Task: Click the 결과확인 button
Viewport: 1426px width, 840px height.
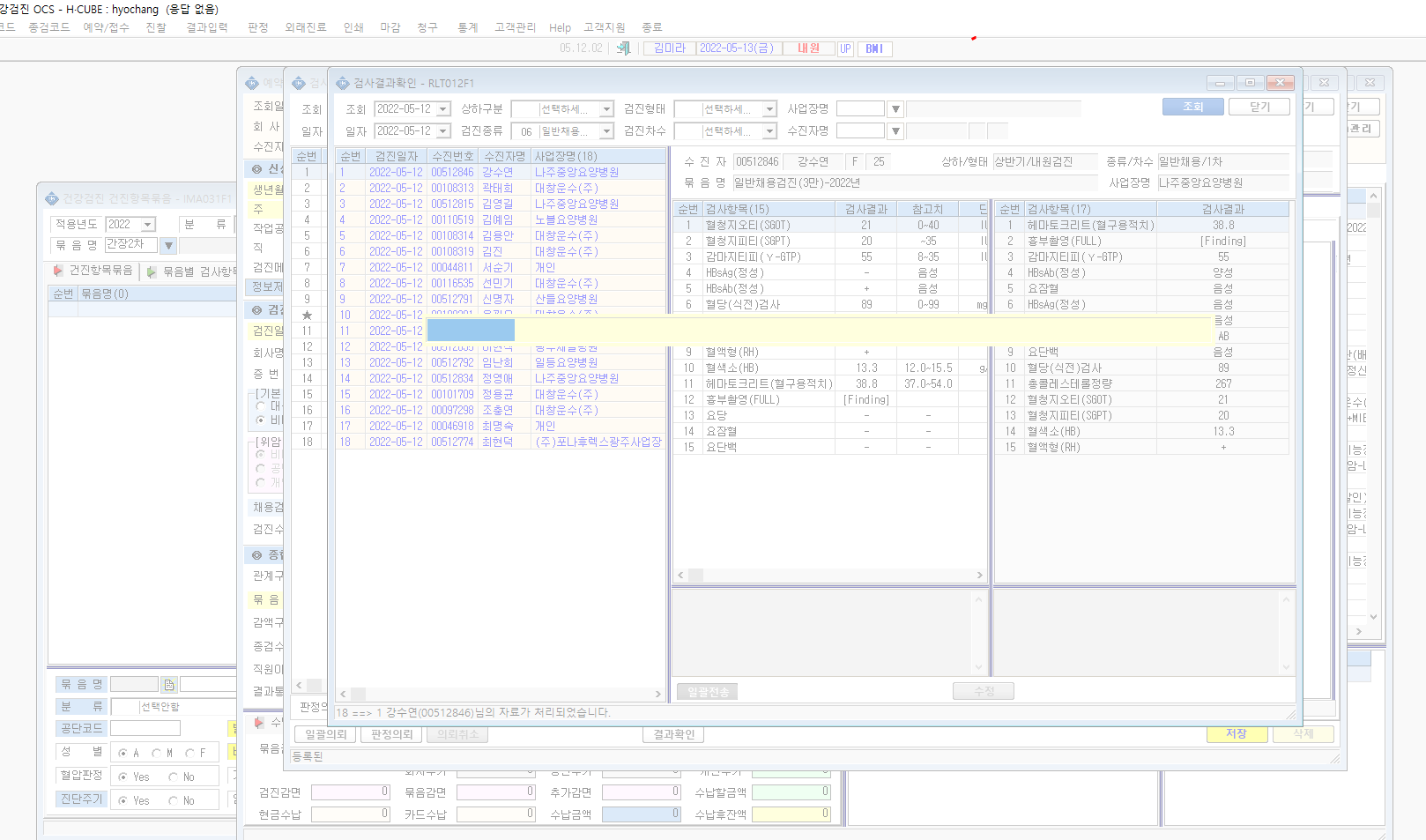Action: click(674, 734)
